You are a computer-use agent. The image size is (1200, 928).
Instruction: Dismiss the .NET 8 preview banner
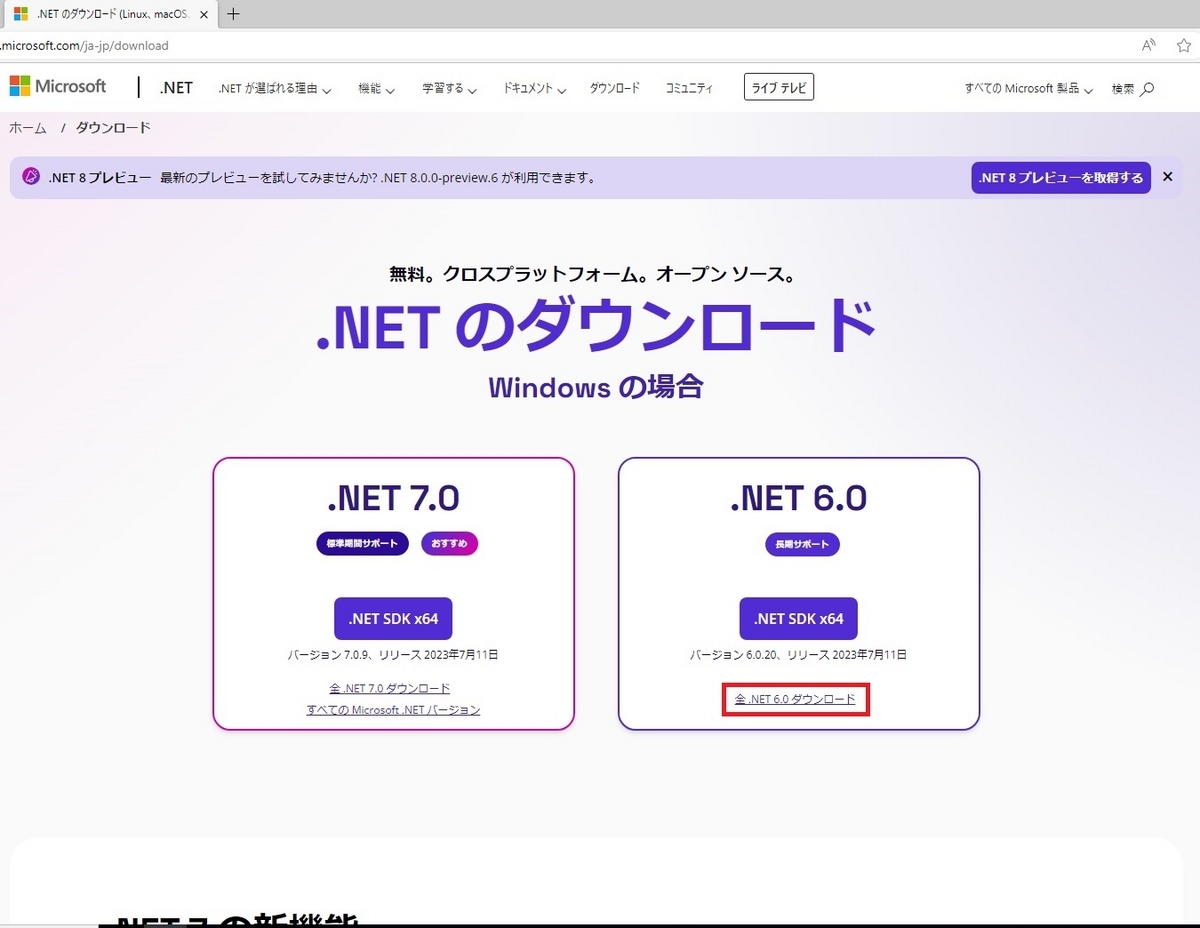pos(1167,177)
